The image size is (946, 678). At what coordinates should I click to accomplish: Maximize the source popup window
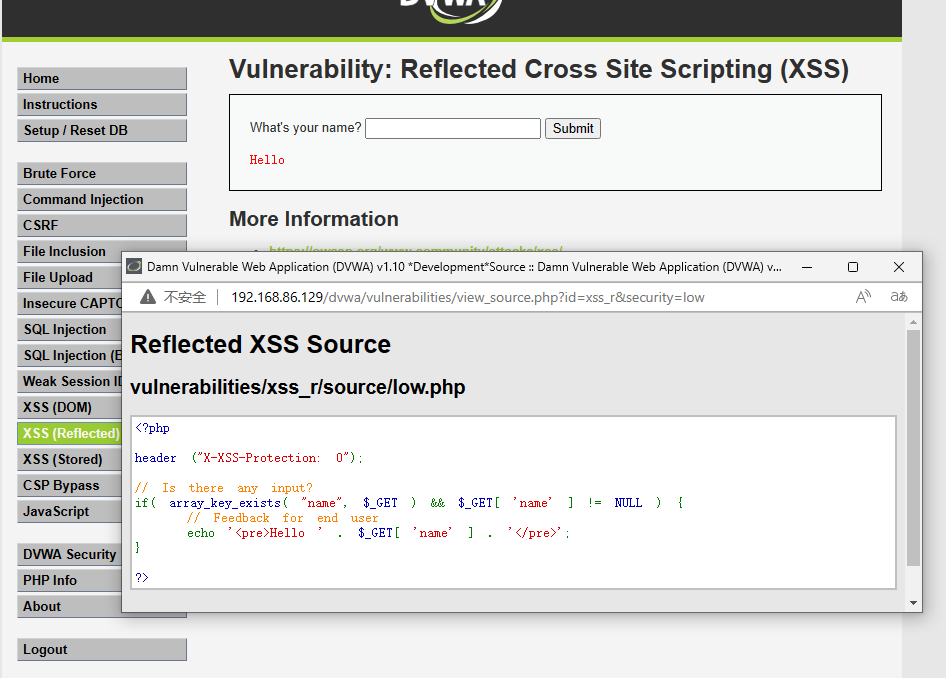(852, 267)
